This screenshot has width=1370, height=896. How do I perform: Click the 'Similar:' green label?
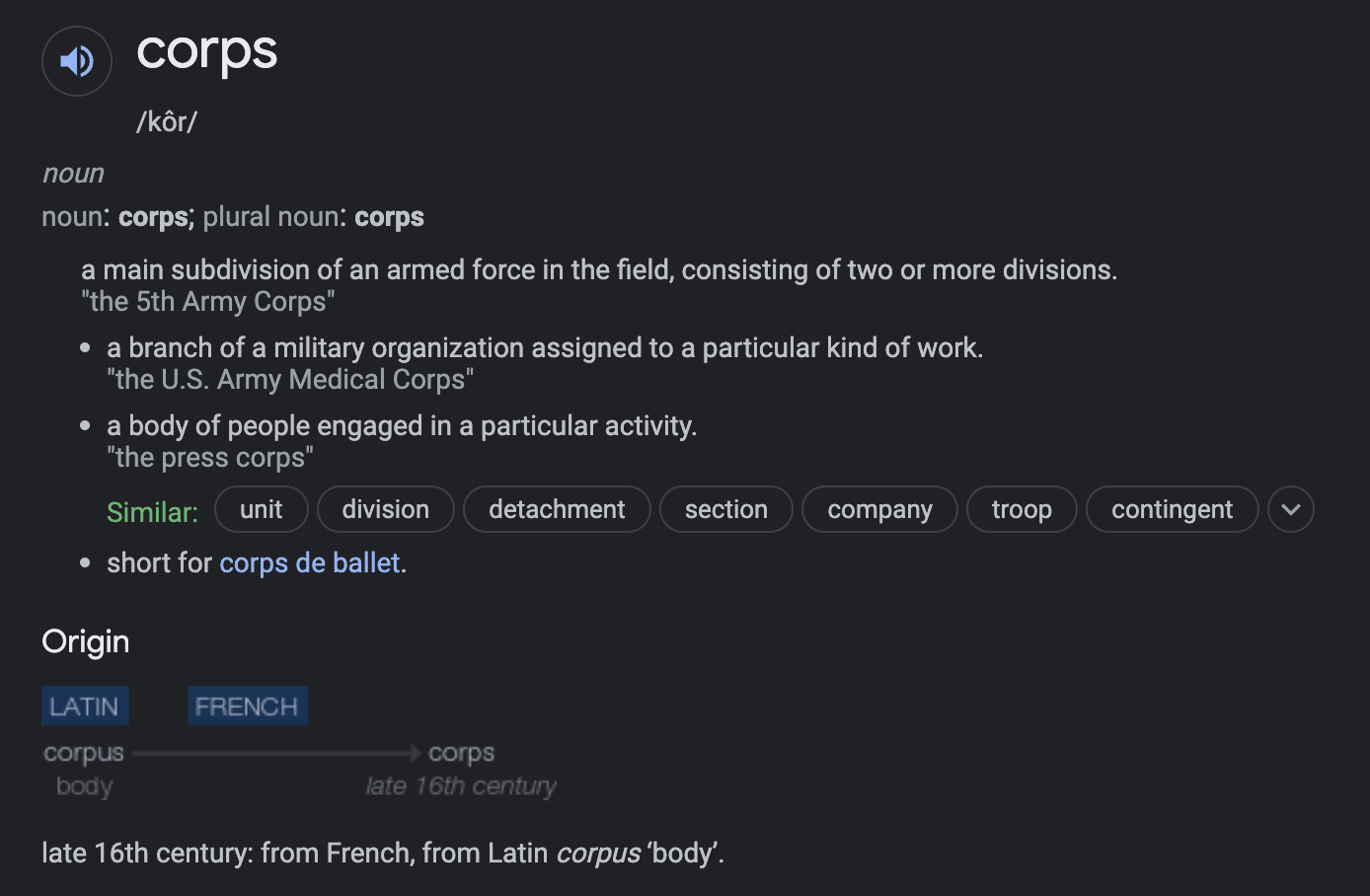tap(152, 512)
